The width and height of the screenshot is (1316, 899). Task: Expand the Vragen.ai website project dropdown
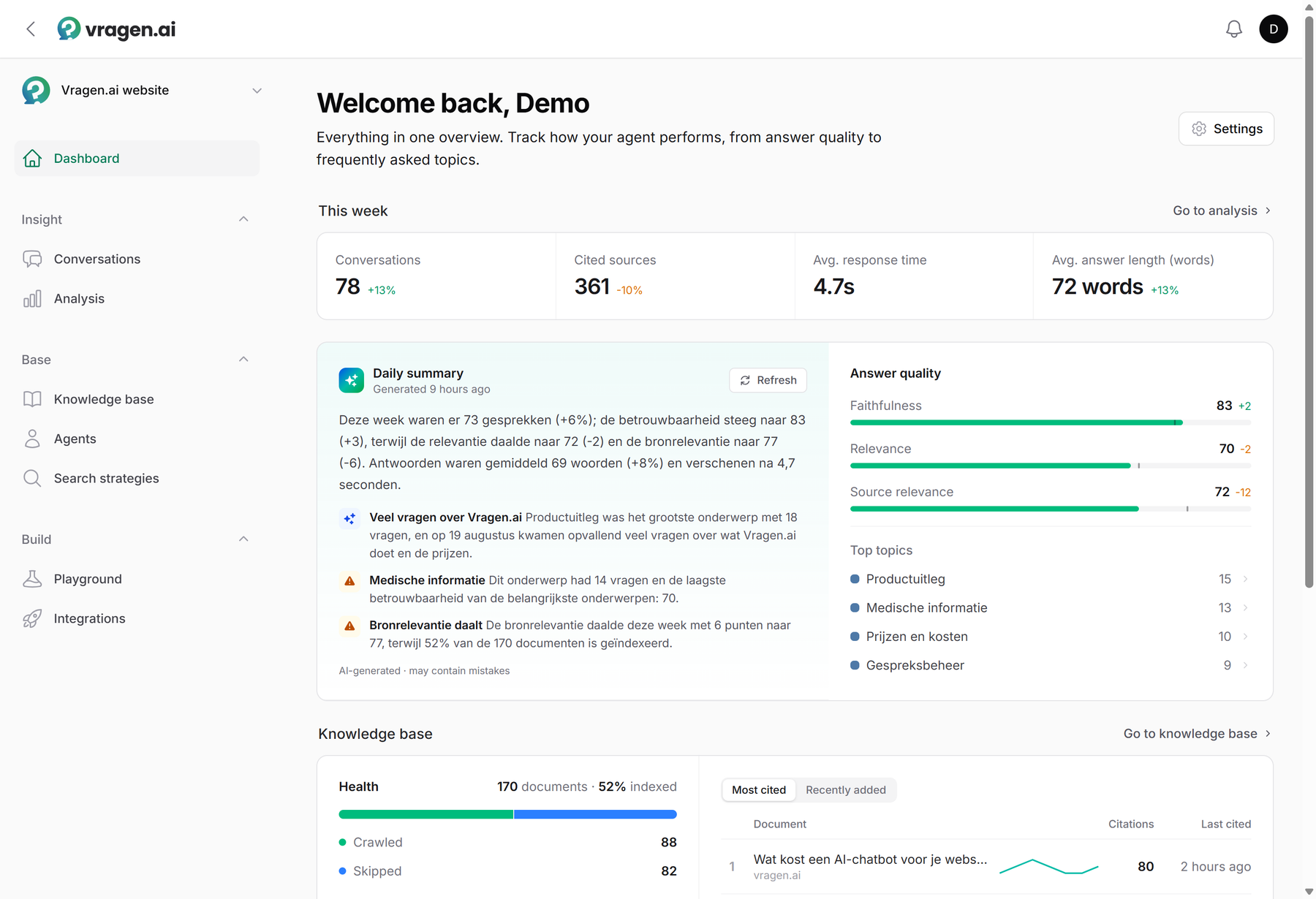pyautogui.click(x=257, y=91)
